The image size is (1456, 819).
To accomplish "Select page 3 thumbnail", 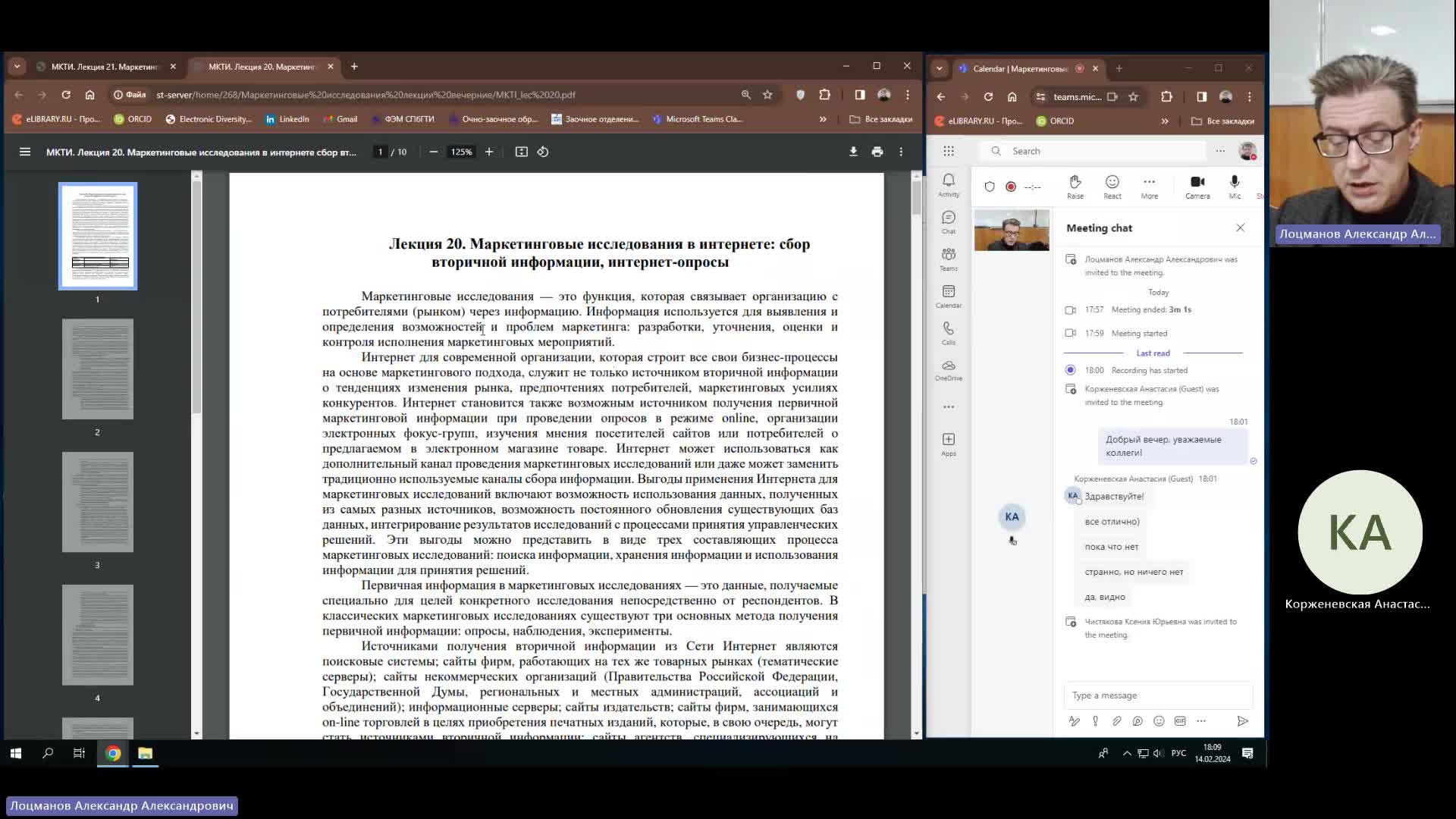I will (x=98, y=502).
